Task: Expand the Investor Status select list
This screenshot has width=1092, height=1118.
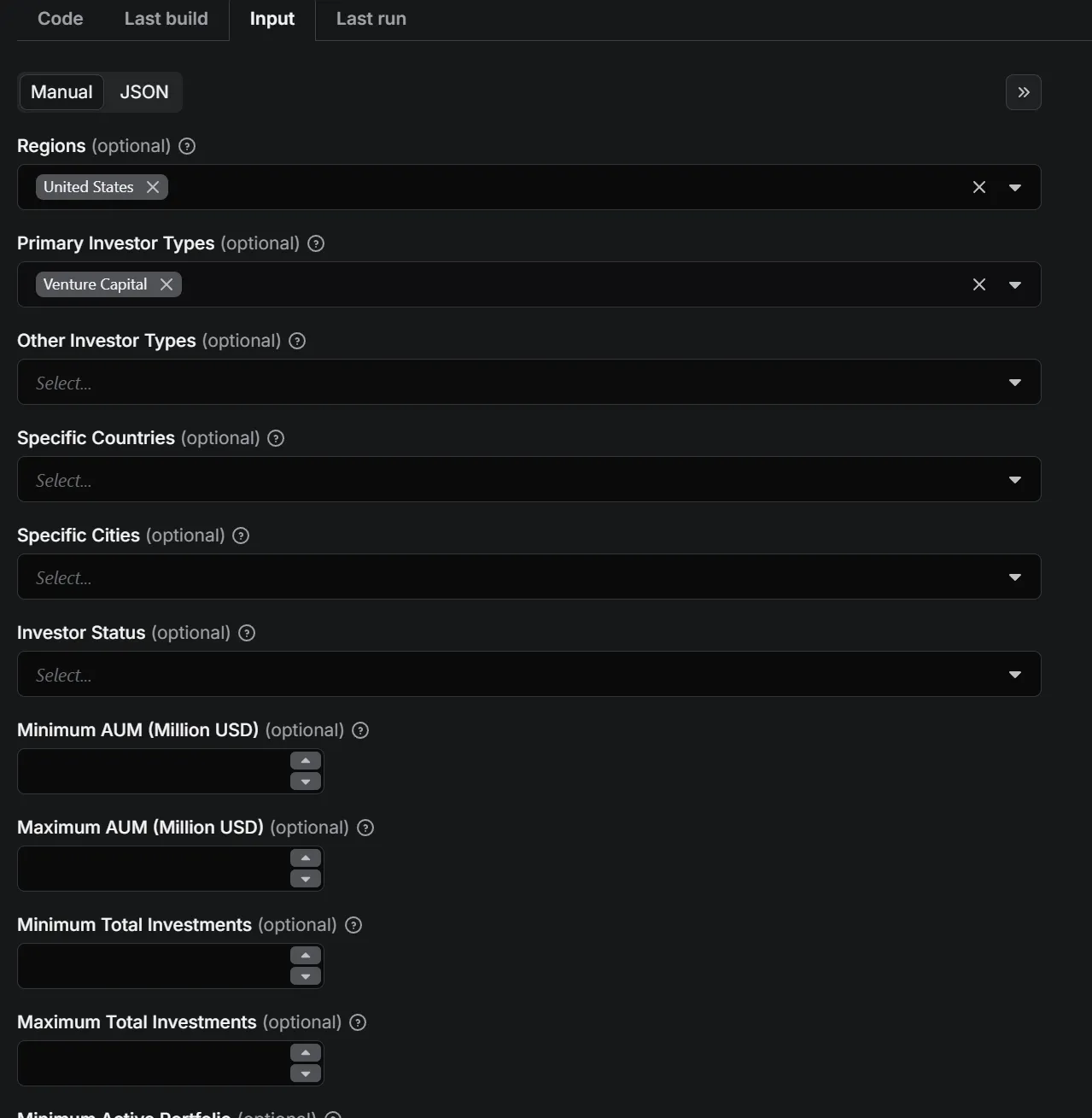Action: point(1014,674)
